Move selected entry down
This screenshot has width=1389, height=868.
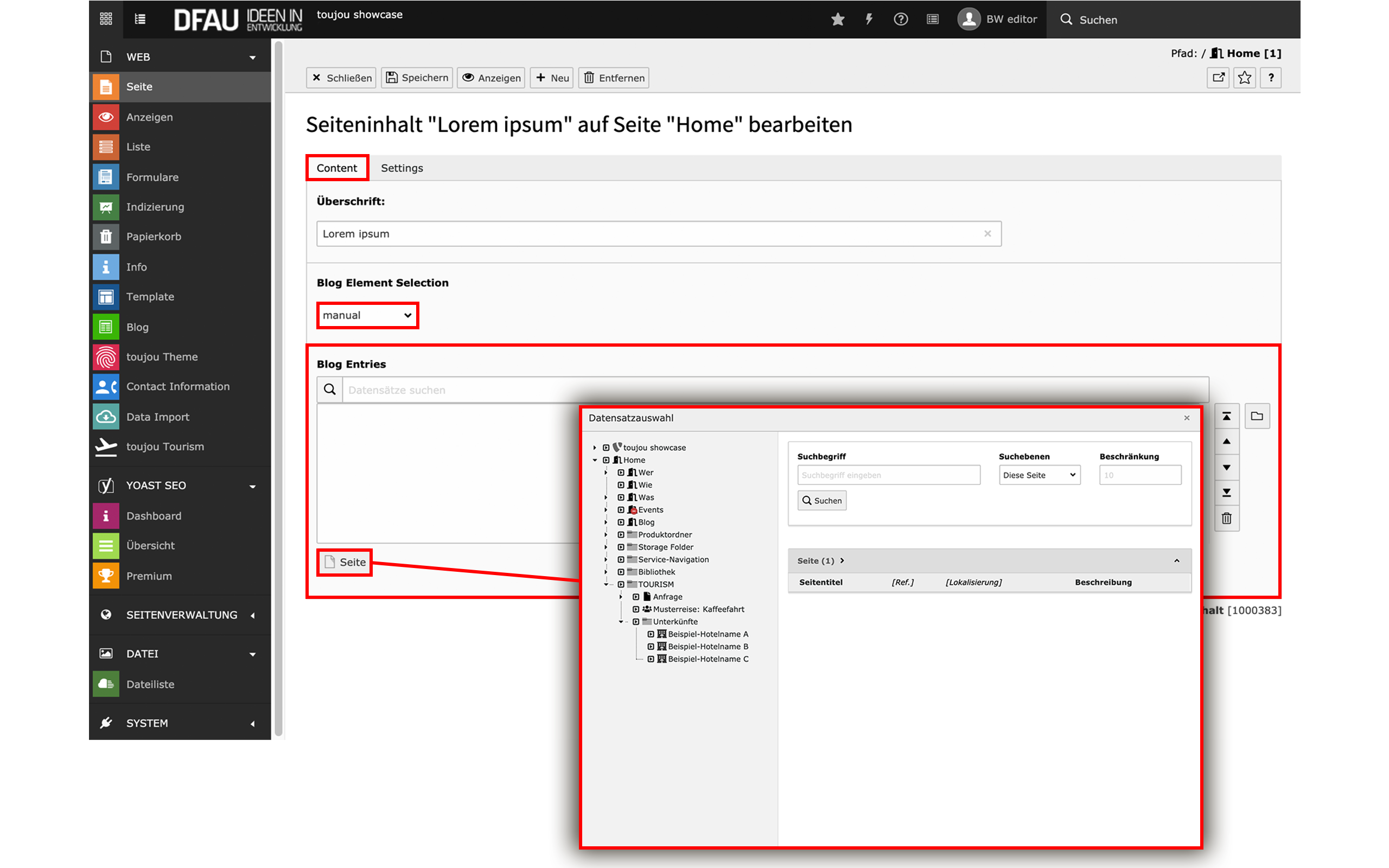1227,467
